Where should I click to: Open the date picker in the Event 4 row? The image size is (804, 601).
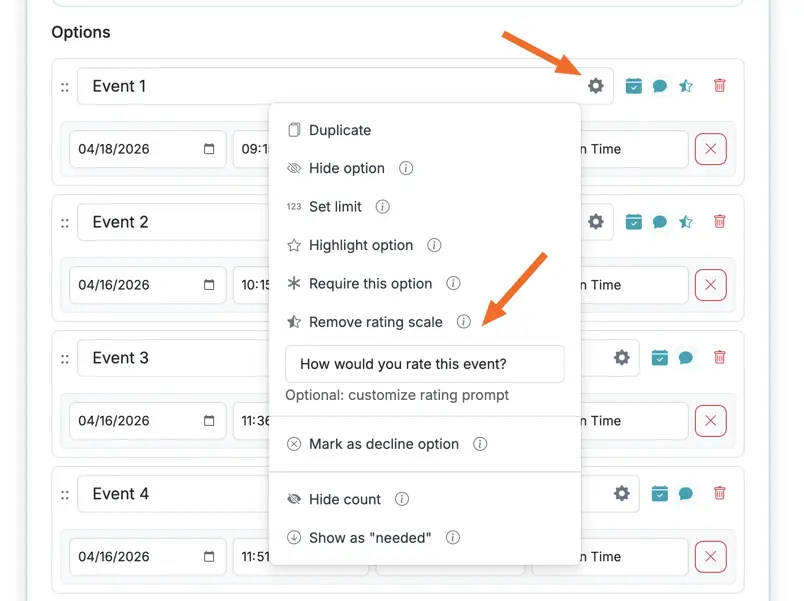coord(209,556)
